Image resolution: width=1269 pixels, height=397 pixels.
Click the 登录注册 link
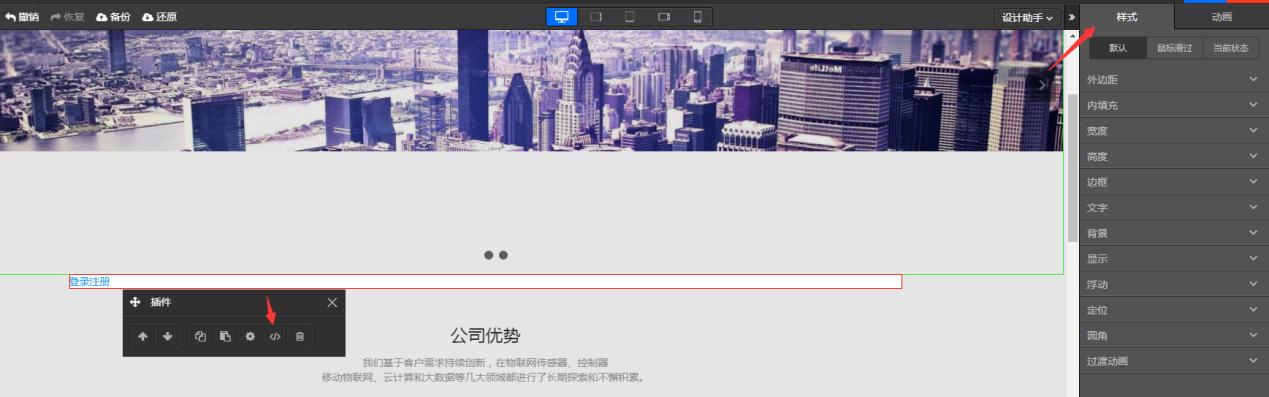tap(89, 282)
